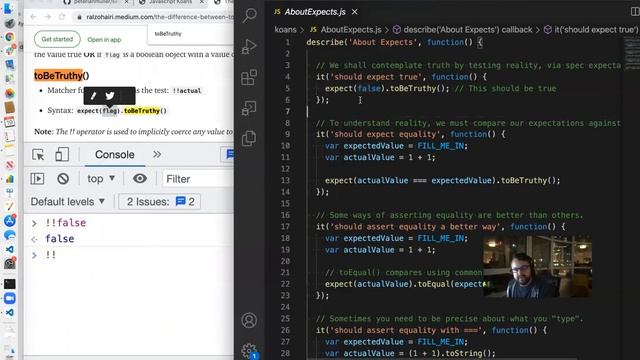
Task: Close the AboutExpects.js editor tab
Action: 355,12
